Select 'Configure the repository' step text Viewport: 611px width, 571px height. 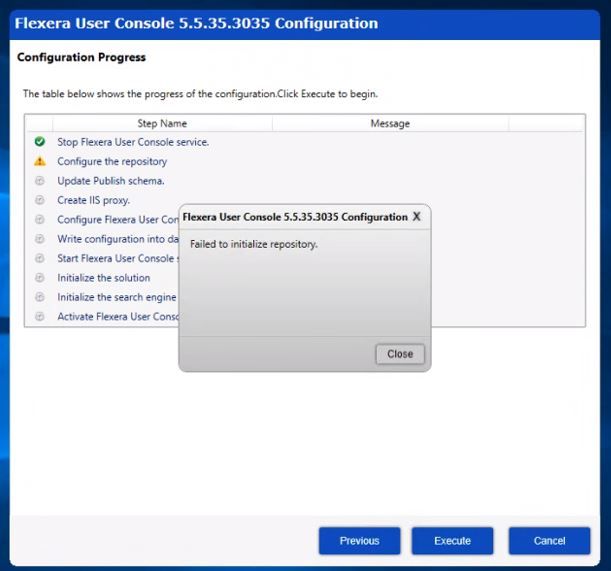(x=112, y=161)
